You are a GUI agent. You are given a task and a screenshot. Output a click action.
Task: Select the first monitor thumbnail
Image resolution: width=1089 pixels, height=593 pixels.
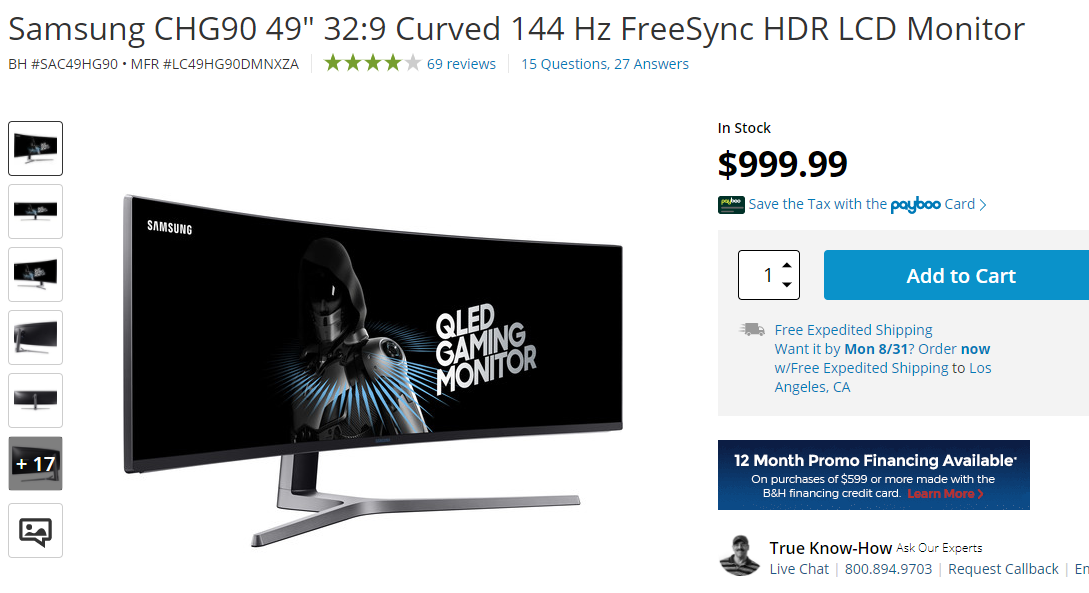(x=35, y=149)
